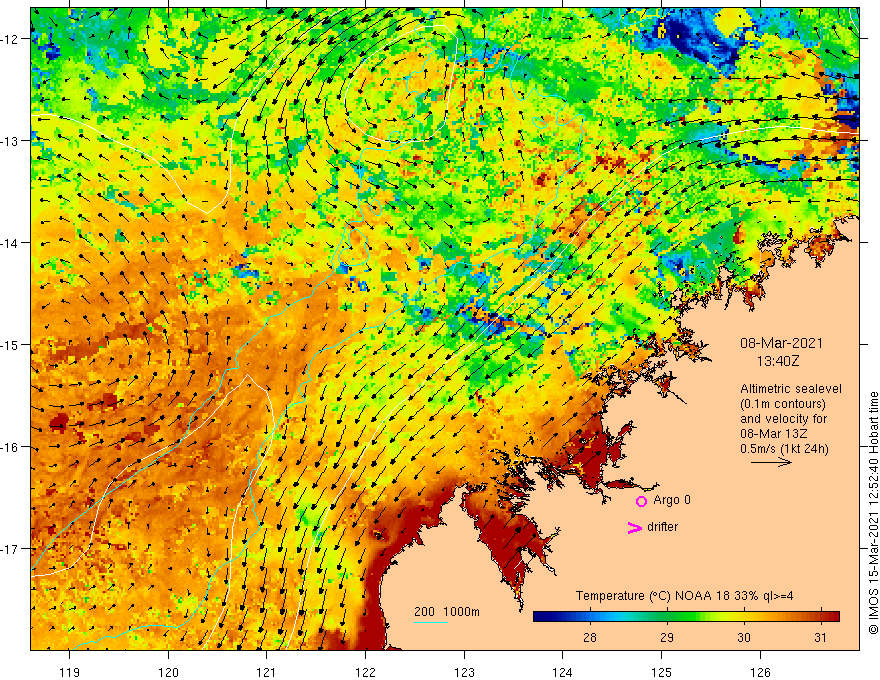Click latitude axis label -14

10,243
